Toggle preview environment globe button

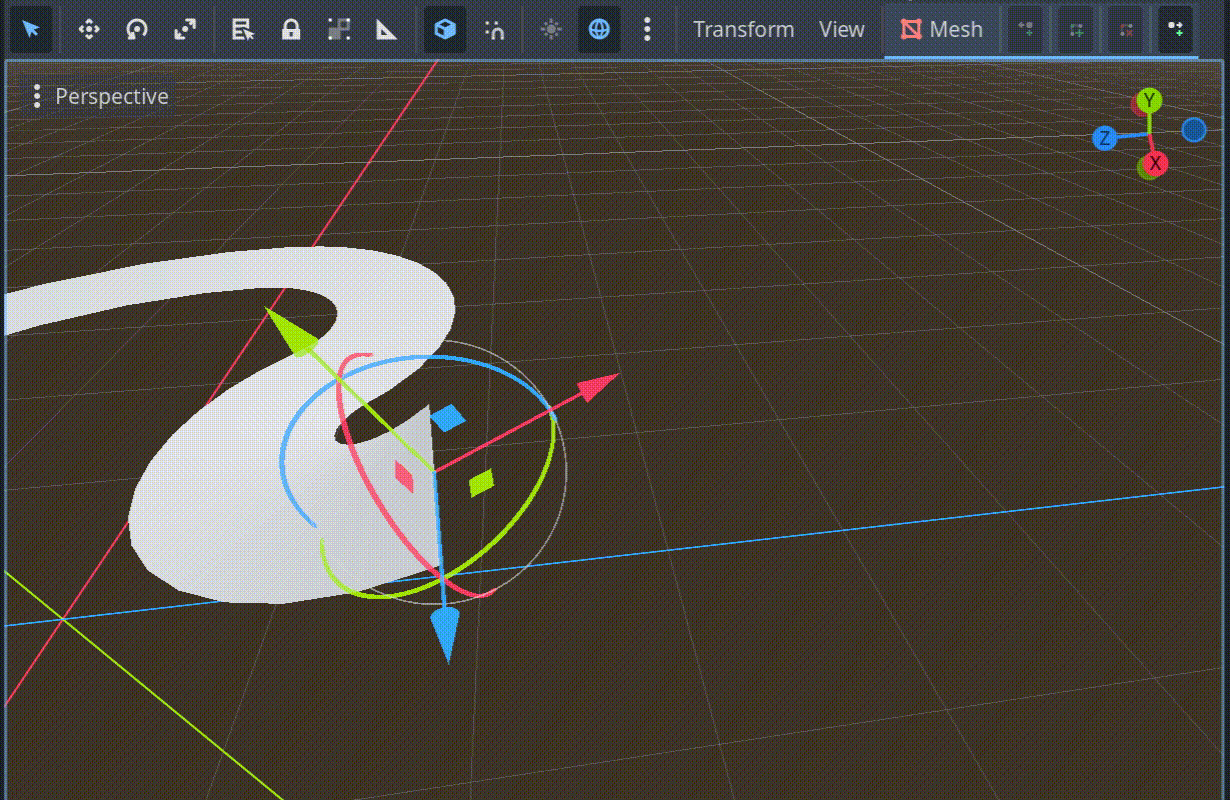pos(599,29)
